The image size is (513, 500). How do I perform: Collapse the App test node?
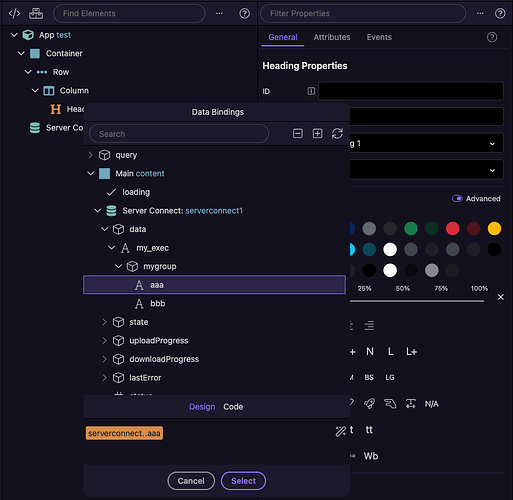(x=14, y=35)
